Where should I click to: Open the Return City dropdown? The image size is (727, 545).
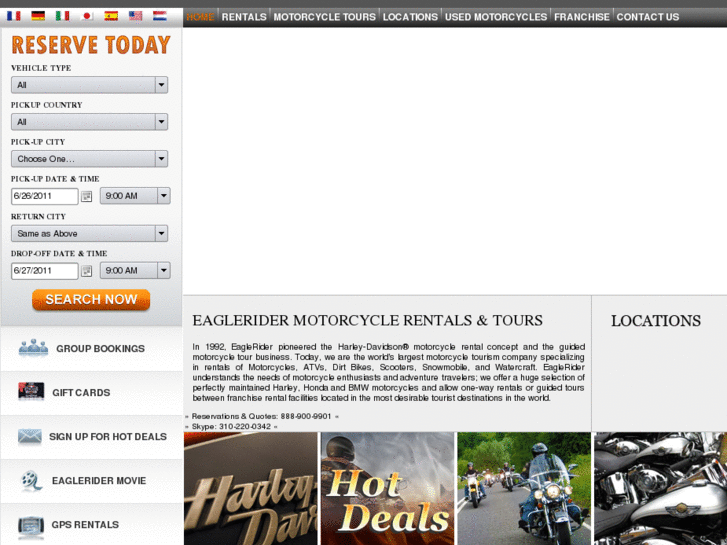point(89,233)
